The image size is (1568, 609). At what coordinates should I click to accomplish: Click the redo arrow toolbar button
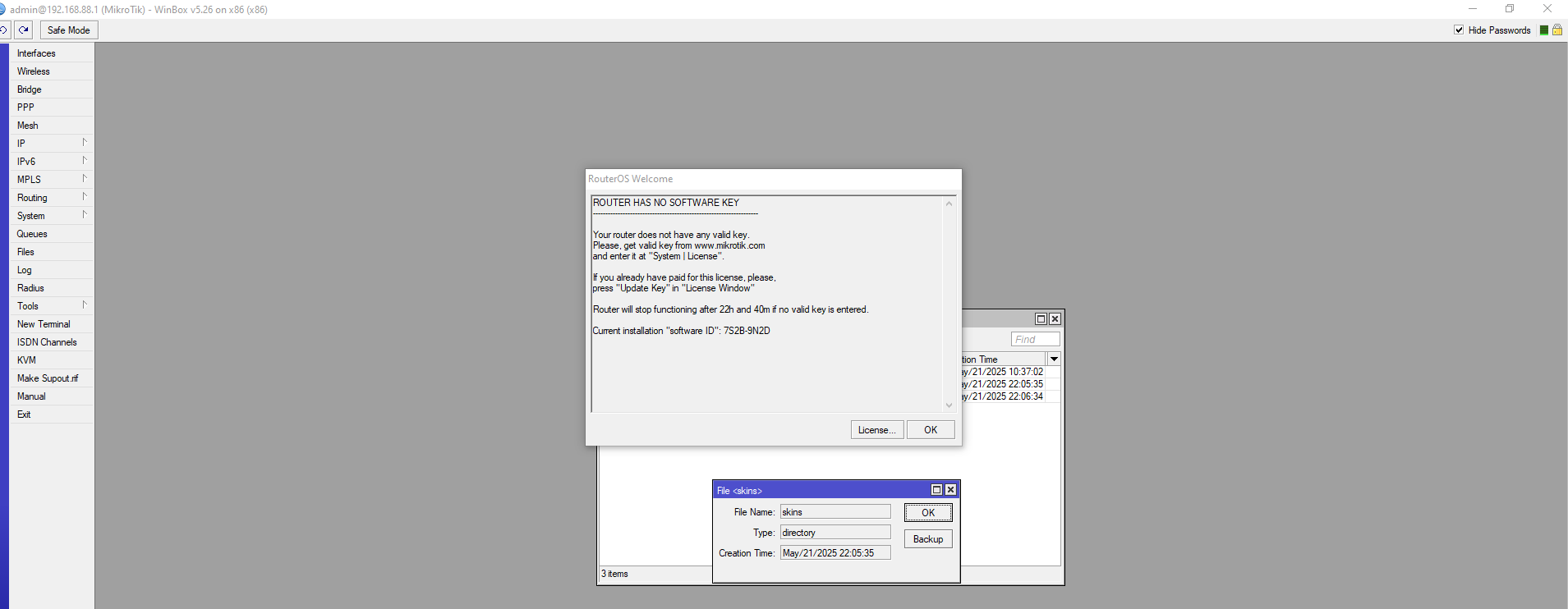click(24, 30)
